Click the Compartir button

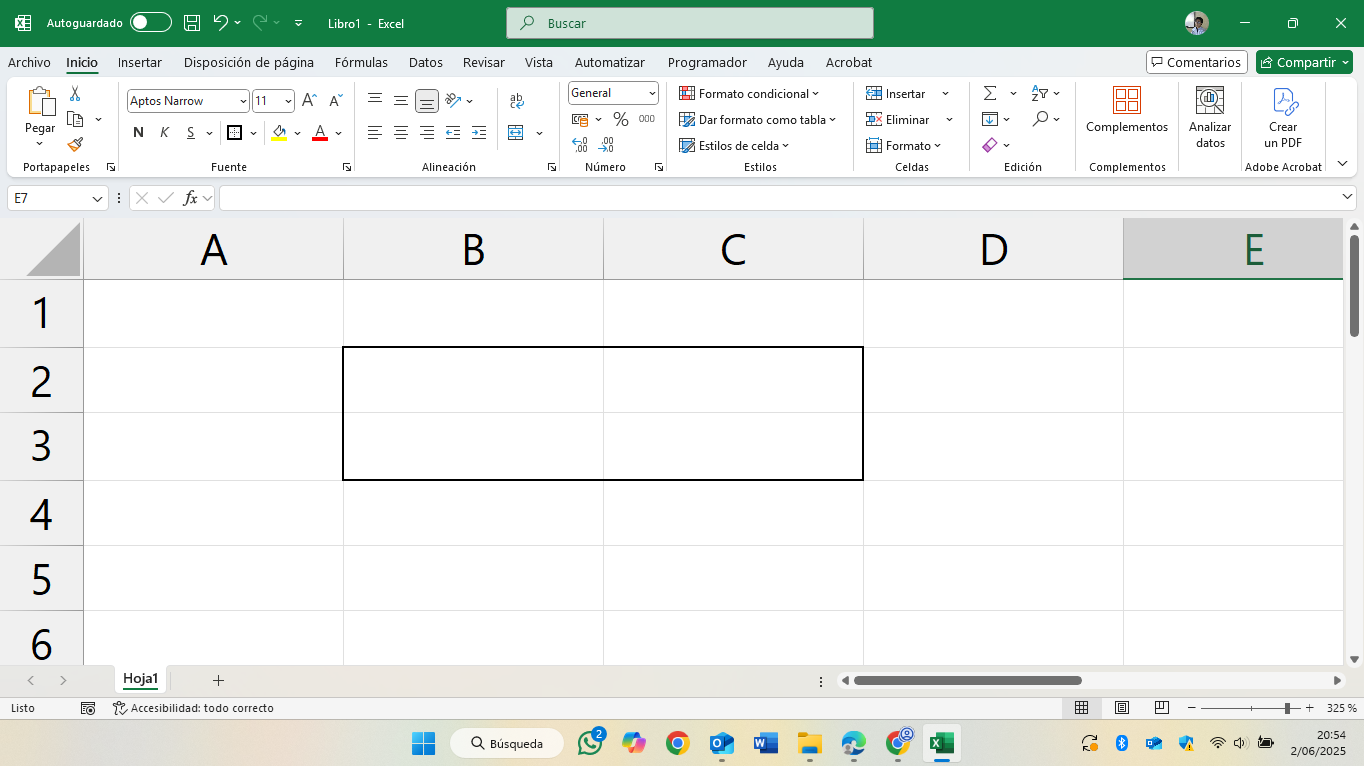pos(1304,62)
